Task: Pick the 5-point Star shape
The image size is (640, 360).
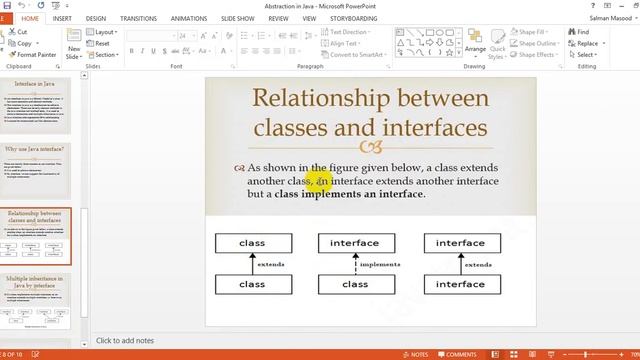Action: click(x=449, y=53)
